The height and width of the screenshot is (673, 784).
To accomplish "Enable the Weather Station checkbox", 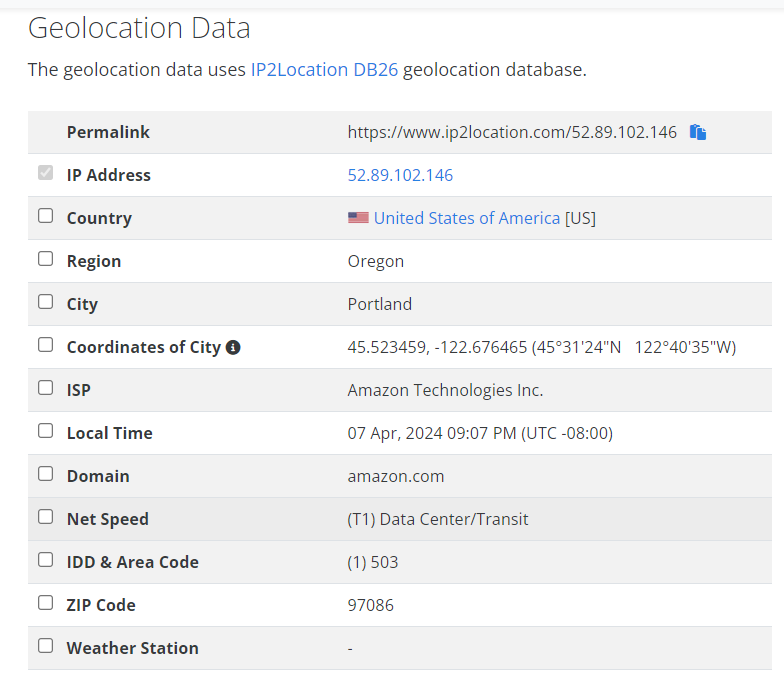I will tap(46, 646).
